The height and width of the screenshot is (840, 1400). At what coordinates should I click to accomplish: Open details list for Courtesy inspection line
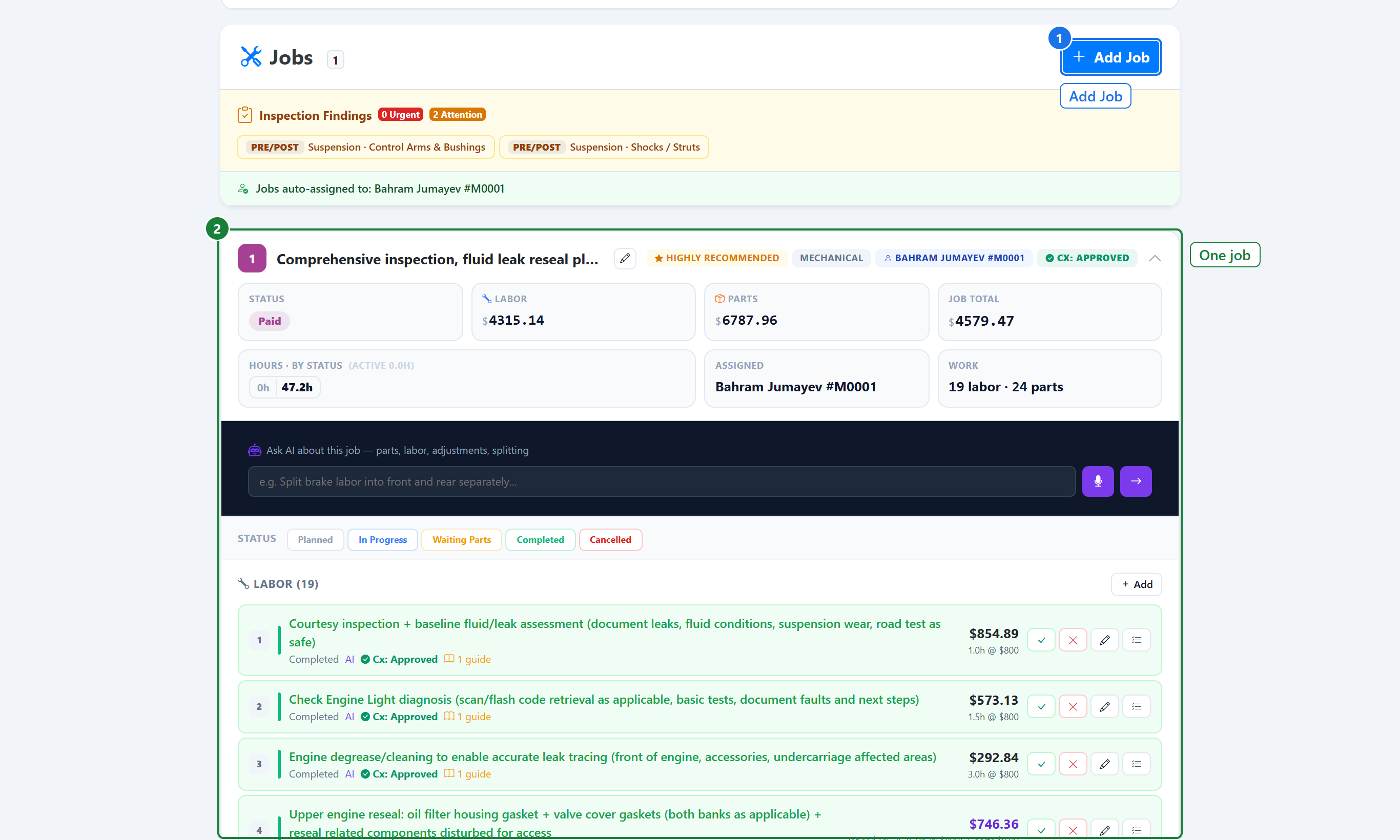[1136, 640]
